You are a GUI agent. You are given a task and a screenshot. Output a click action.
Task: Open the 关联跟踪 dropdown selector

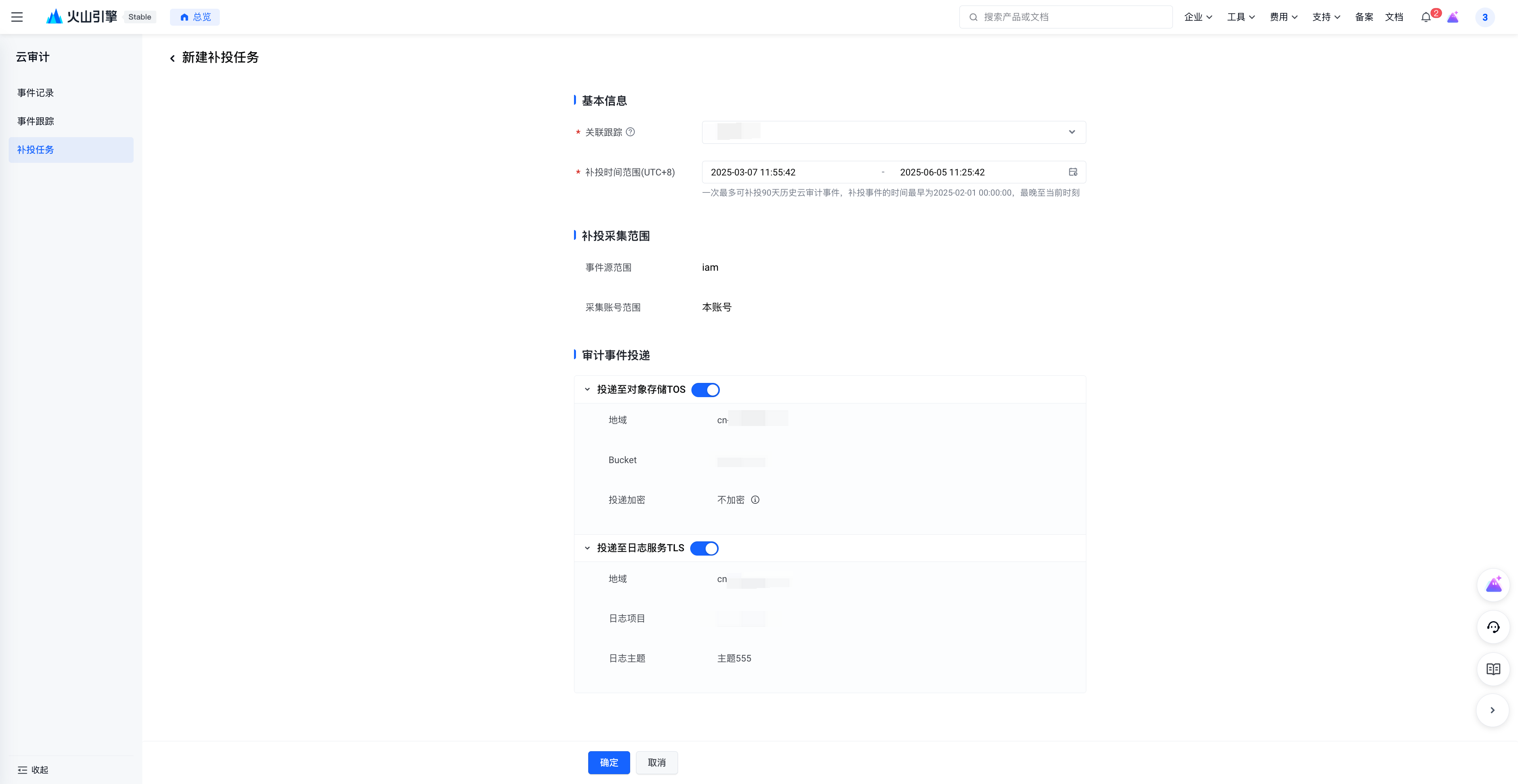[893, 132]
